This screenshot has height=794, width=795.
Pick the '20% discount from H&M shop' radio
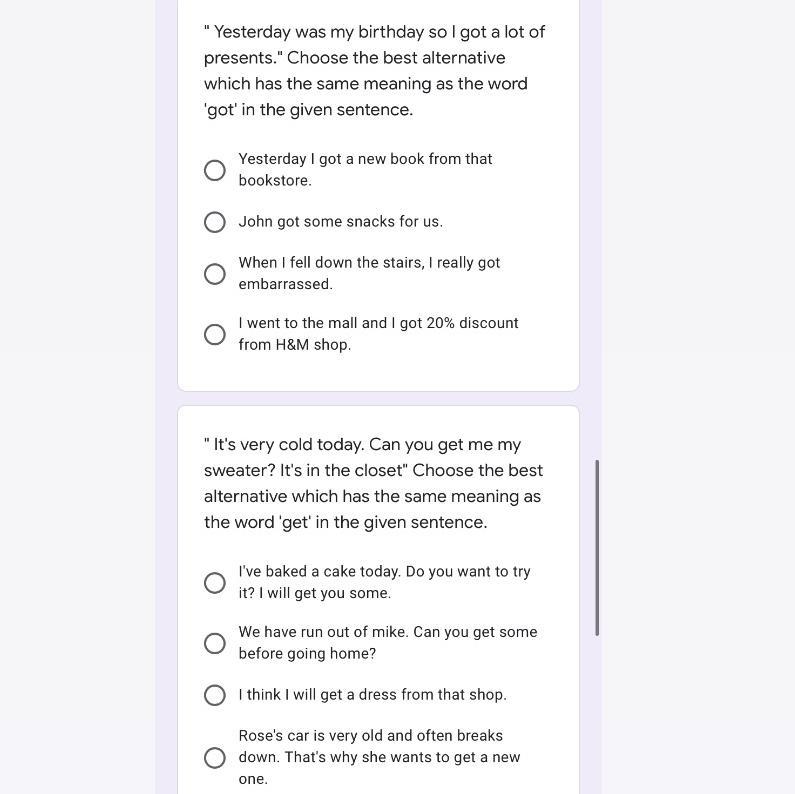(215, 334)
